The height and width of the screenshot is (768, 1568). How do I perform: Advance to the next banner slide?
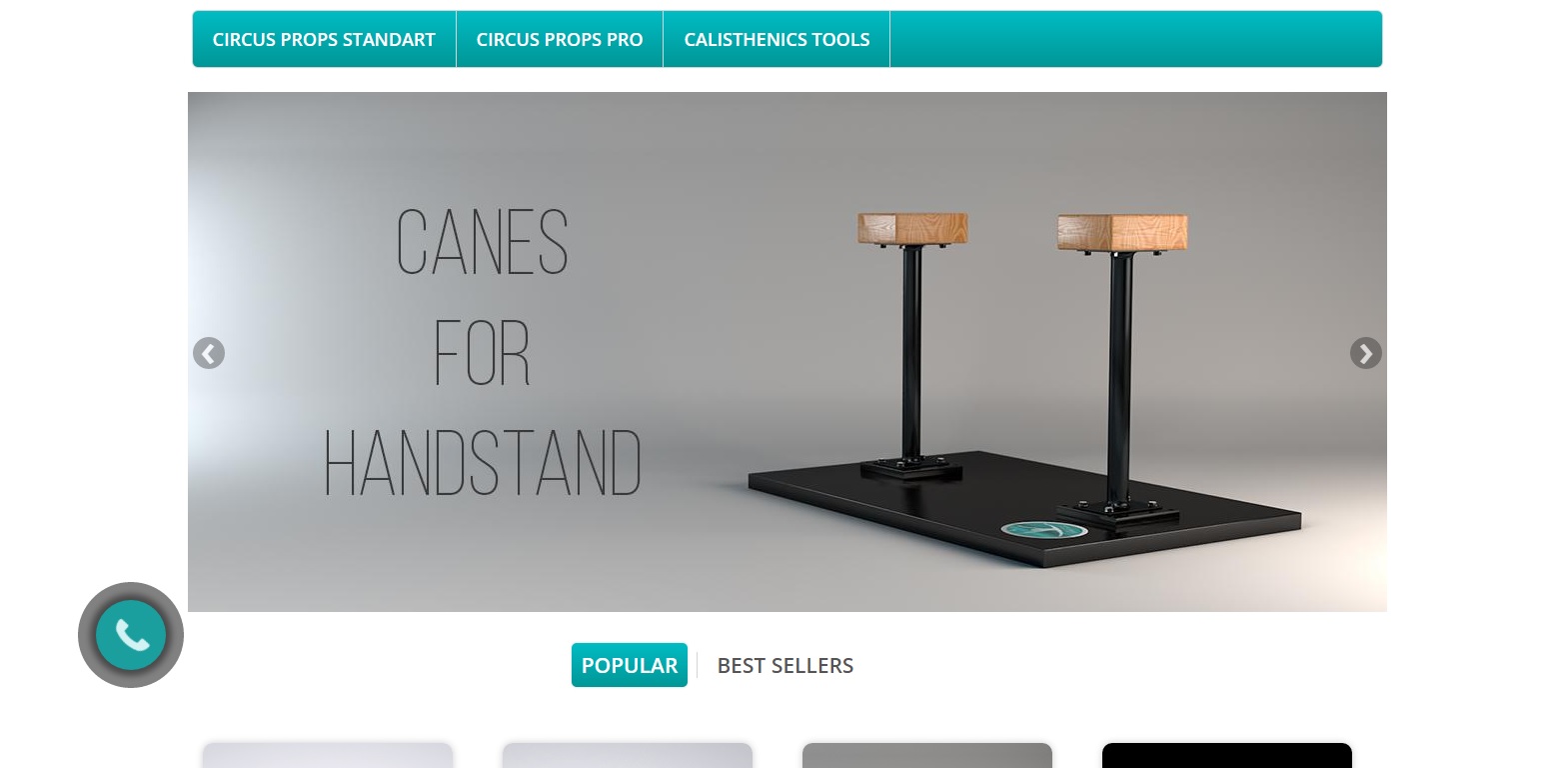coord(1365,353)
